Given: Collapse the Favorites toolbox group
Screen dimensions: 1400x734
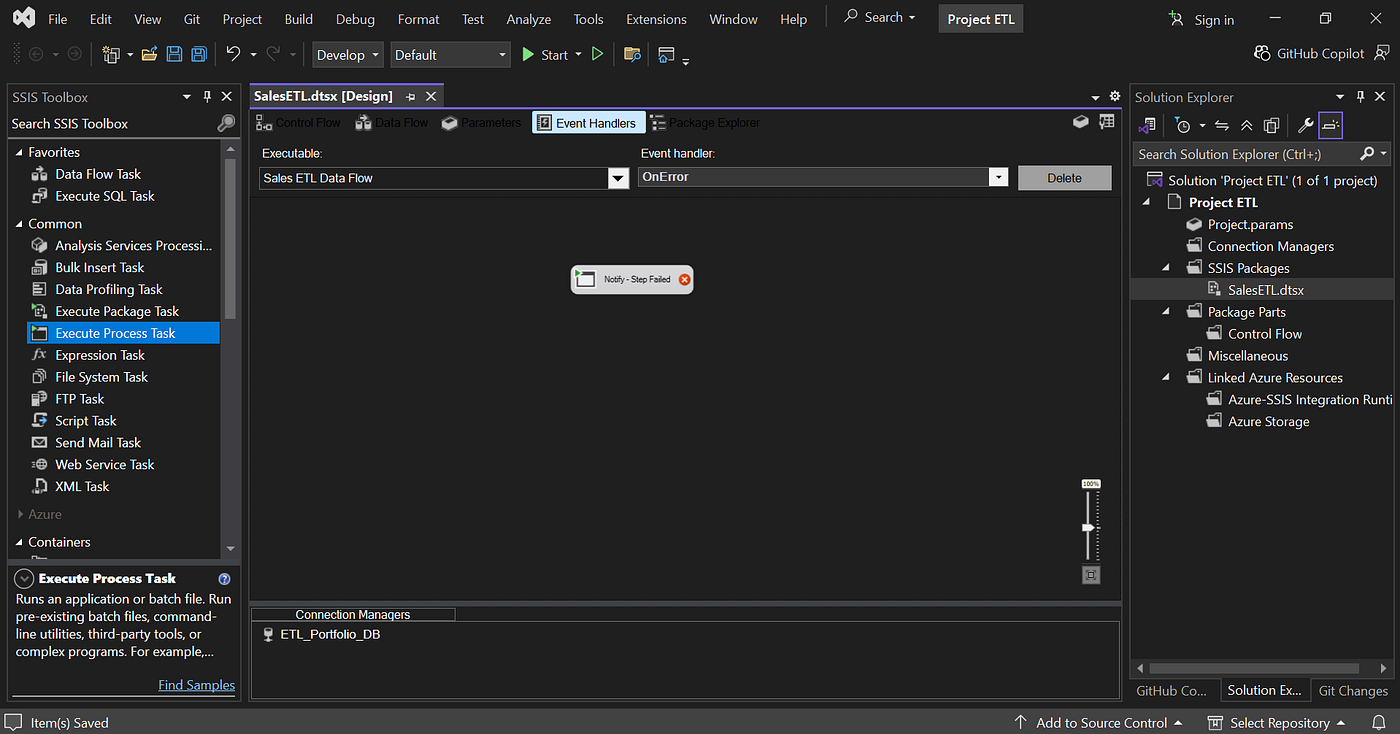Looking at the screenshot, I should pos(19,152).
